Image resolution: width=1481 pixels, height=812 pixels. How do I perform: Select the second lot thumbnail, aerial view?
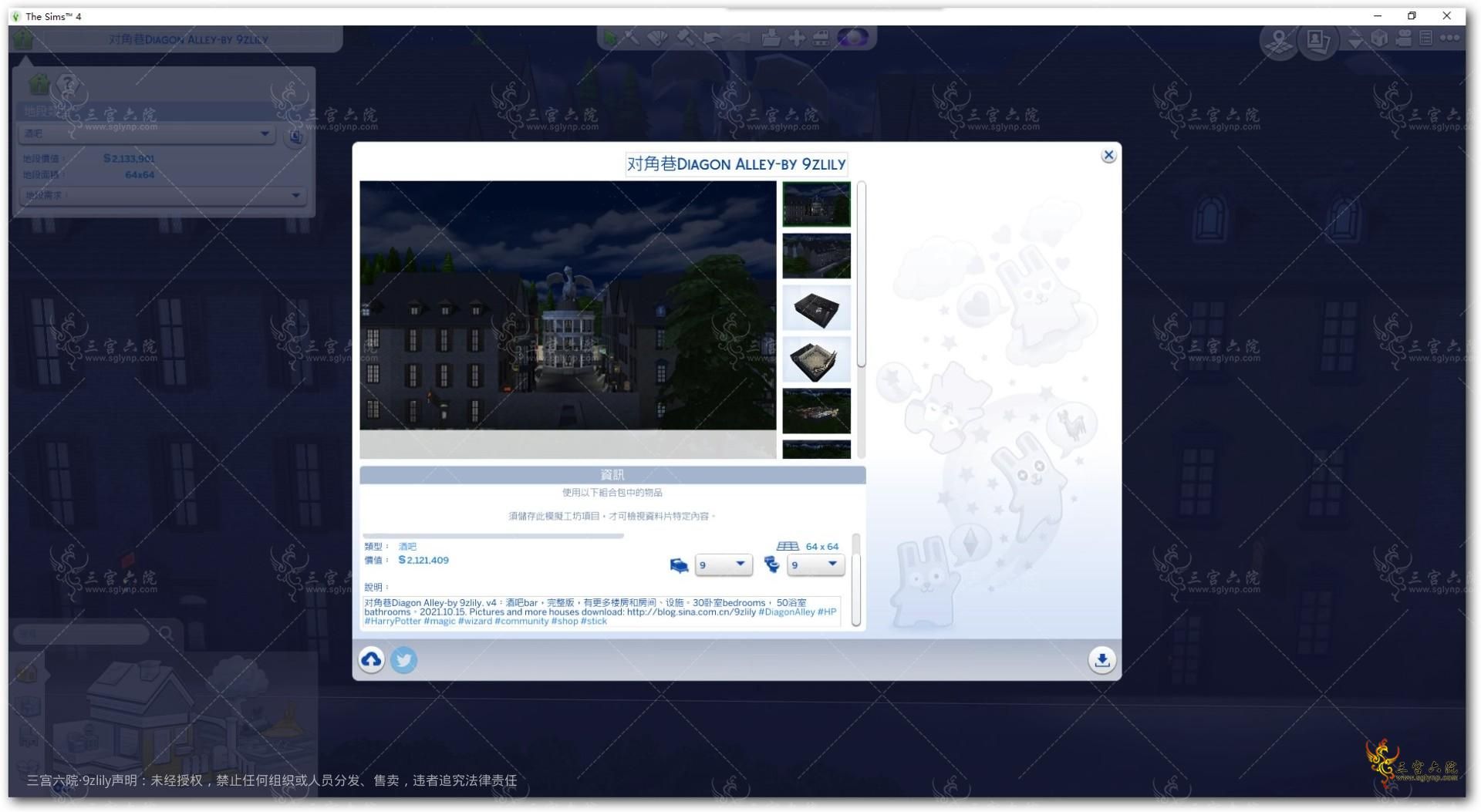pyautogui.click(x=816, y=255)
